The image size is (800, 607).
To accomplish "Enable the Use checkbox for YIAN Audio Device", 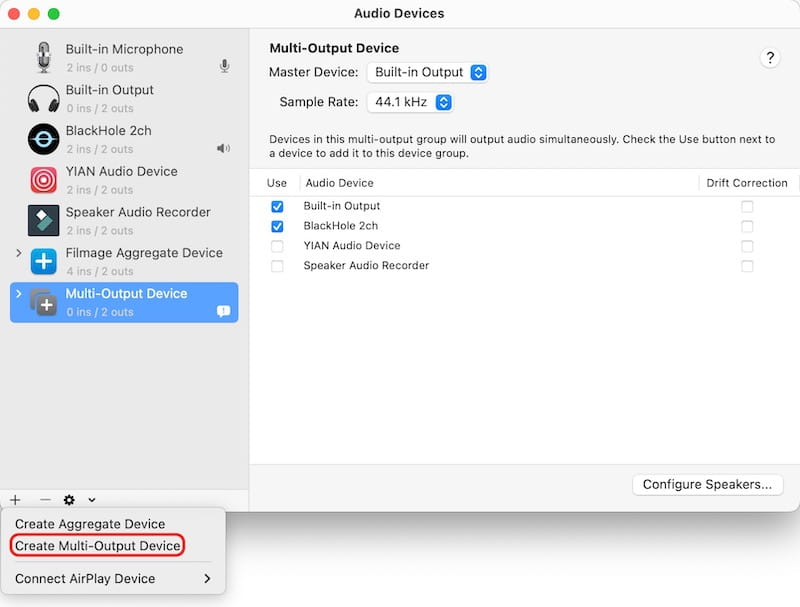I will click(277, 246).
